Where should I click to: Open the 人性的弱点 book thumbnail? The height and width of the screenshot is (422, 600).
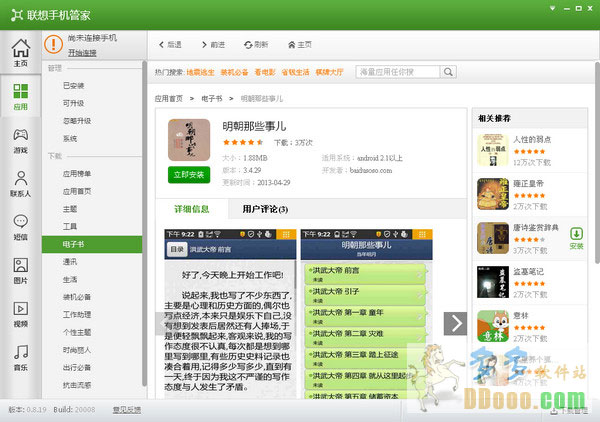click(x=493, y=150)
